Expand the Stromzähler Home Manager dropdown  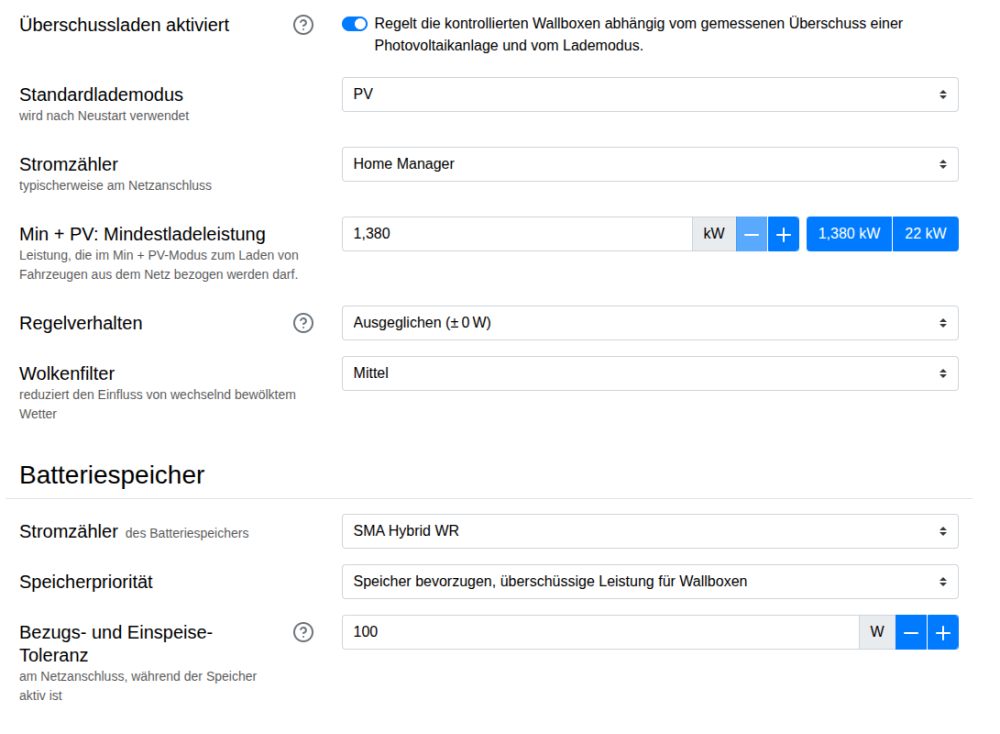(x=650, y=164)
